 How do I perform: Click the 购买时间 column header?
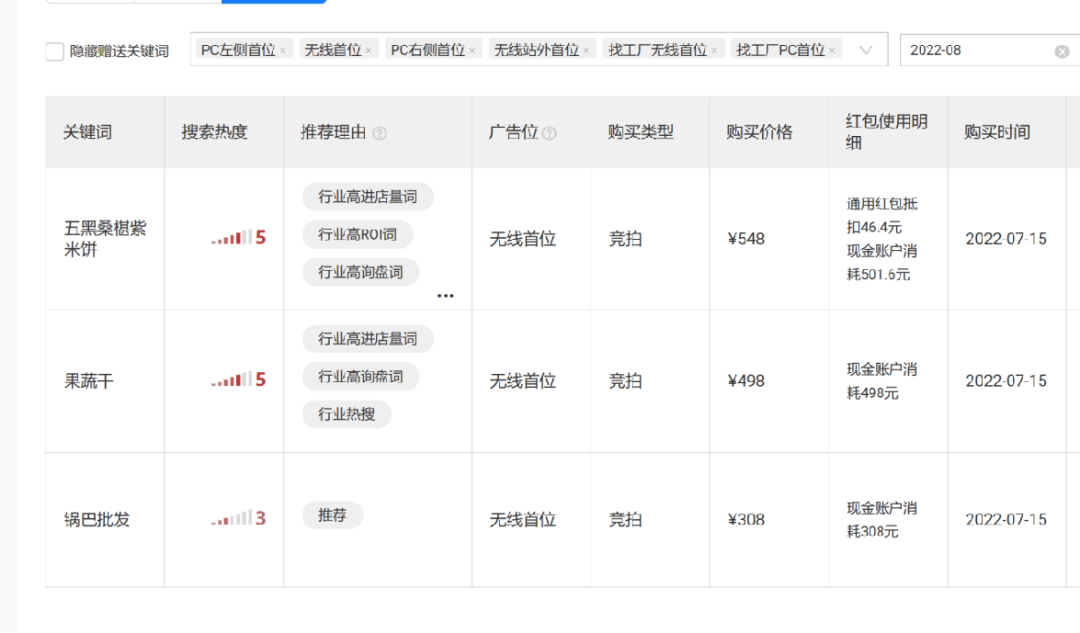click(x=997, y=132)
